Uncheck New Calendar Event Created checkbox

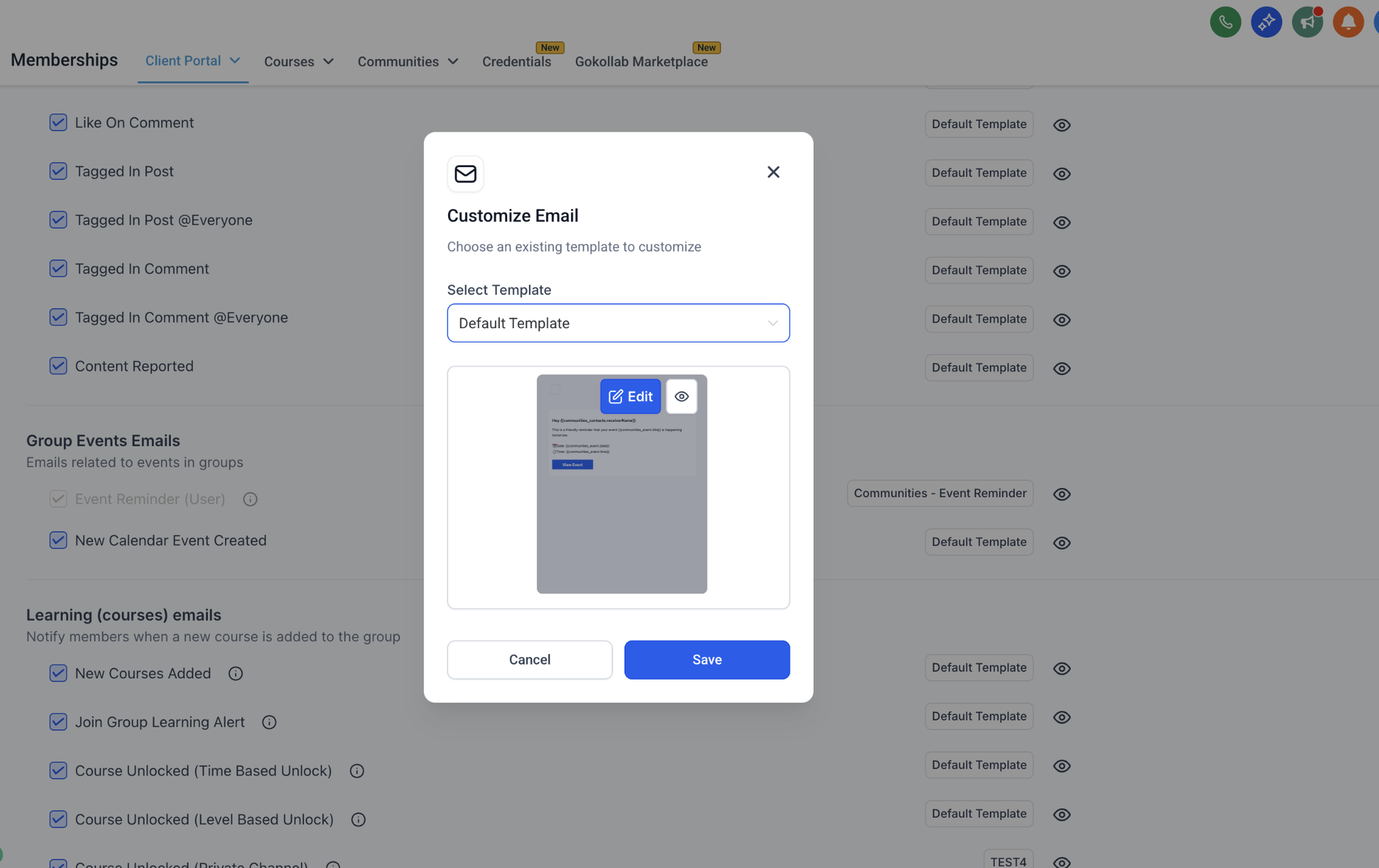pyautogui.click(x=58, y=541)
